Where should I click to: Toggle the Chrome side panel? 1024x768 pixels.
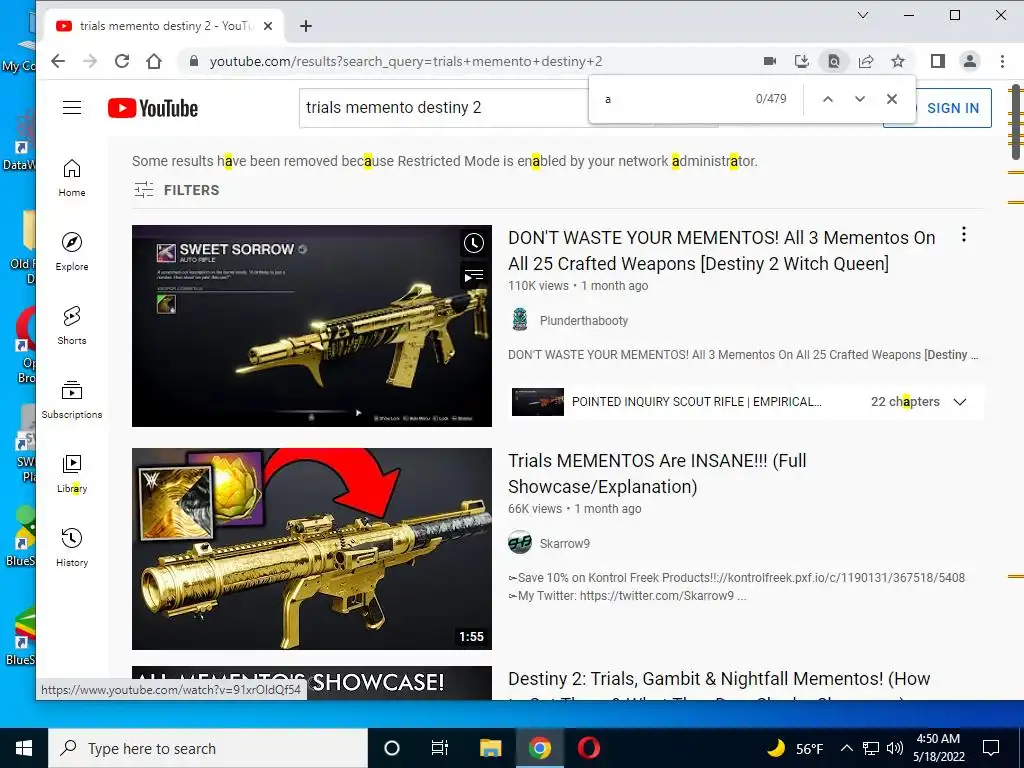[x=938, y=61]
